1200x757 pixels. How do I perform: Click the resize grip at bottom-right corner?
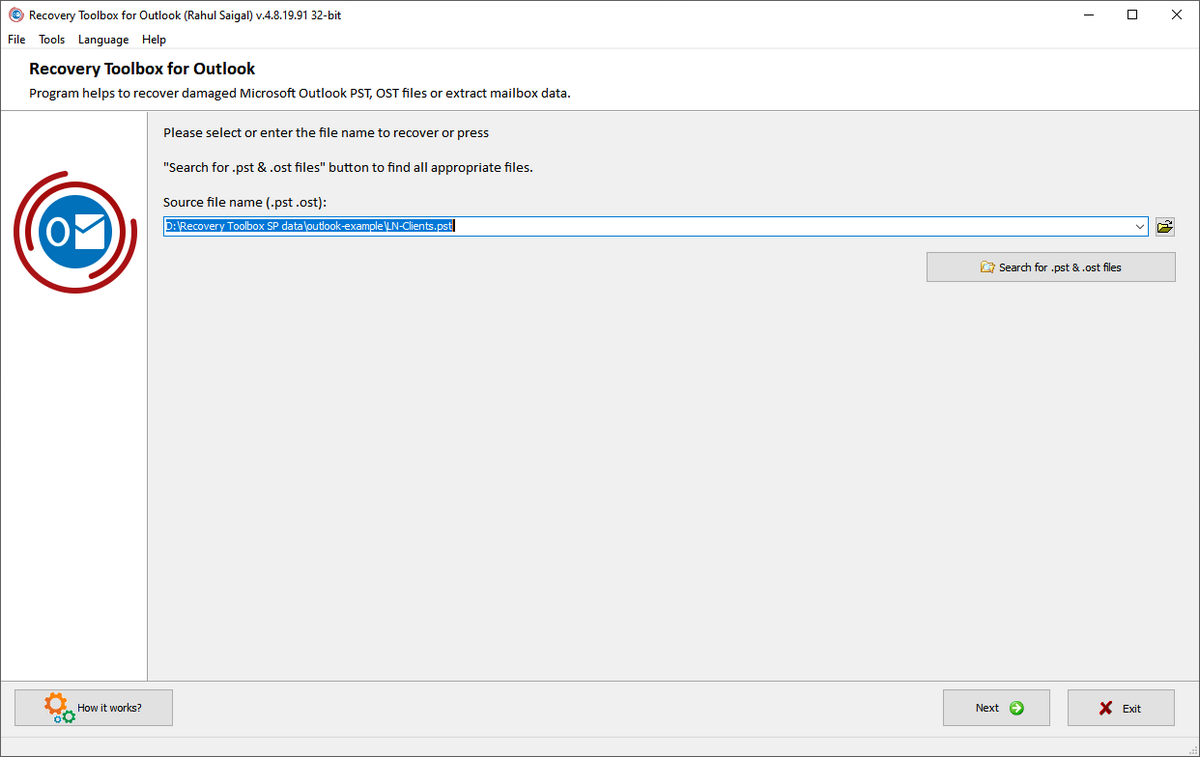click(x=1192, y=750)
